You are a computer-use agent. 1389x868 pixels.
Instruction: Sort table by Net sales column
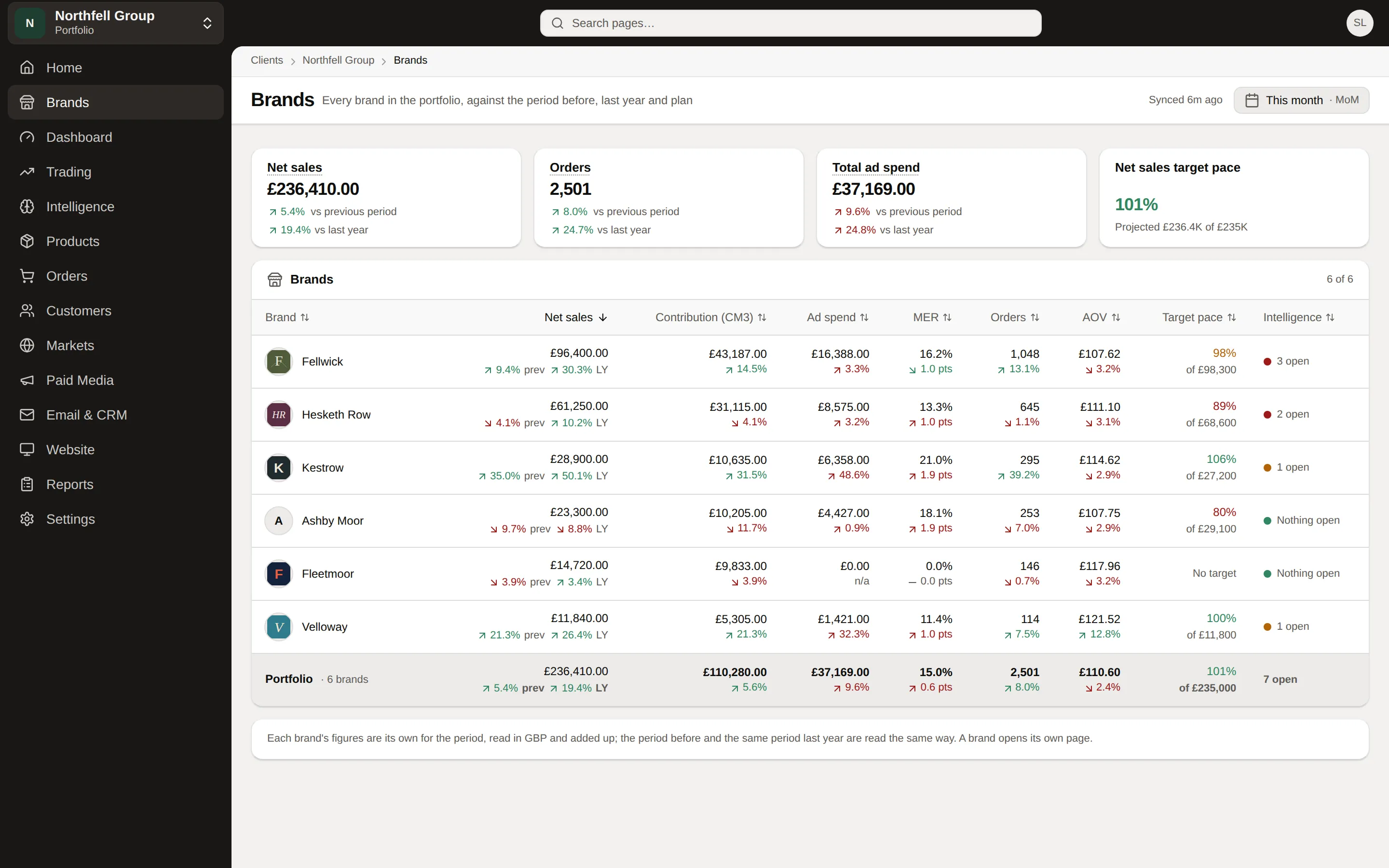576,317
